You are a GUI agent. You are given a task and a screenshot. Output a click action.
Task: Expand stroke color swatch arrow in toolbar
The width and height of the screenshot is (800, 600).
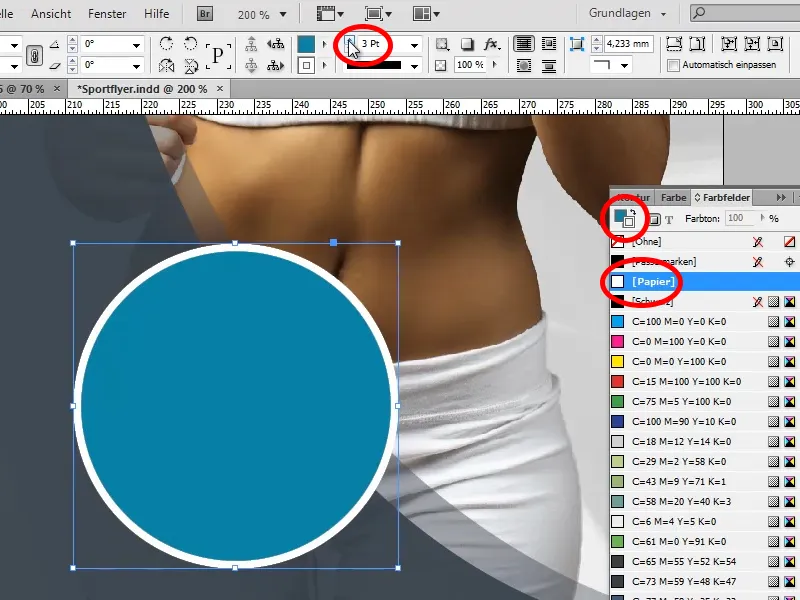click(324, 65)
